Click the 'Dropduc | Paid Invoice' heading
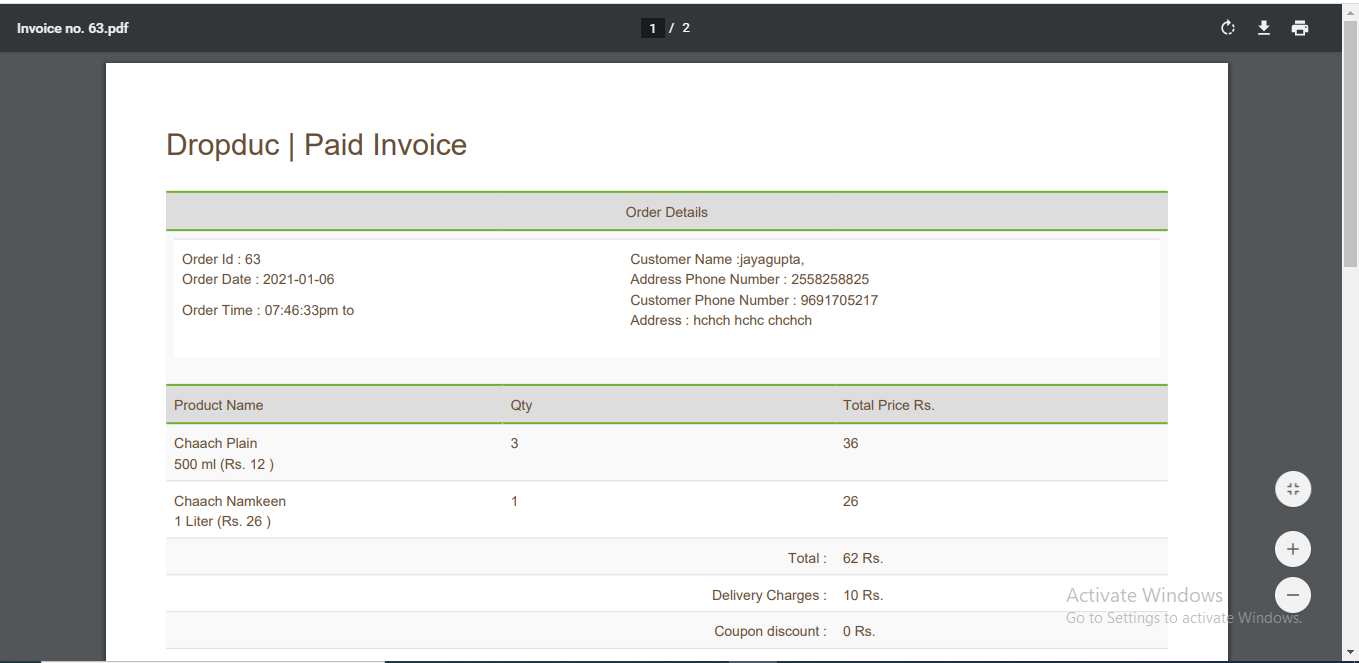This screenshot has width=1359, height=663. tap(316, 145)
